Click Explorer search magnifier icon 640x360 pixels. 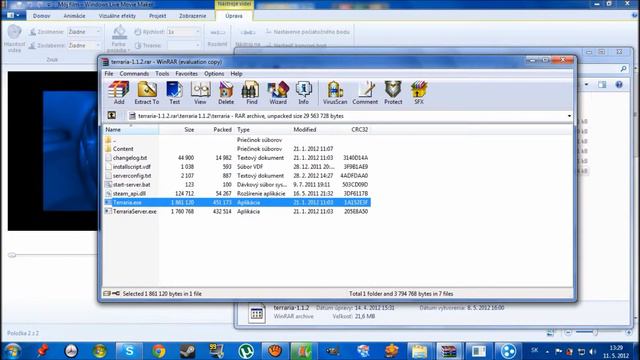(623, 69)
